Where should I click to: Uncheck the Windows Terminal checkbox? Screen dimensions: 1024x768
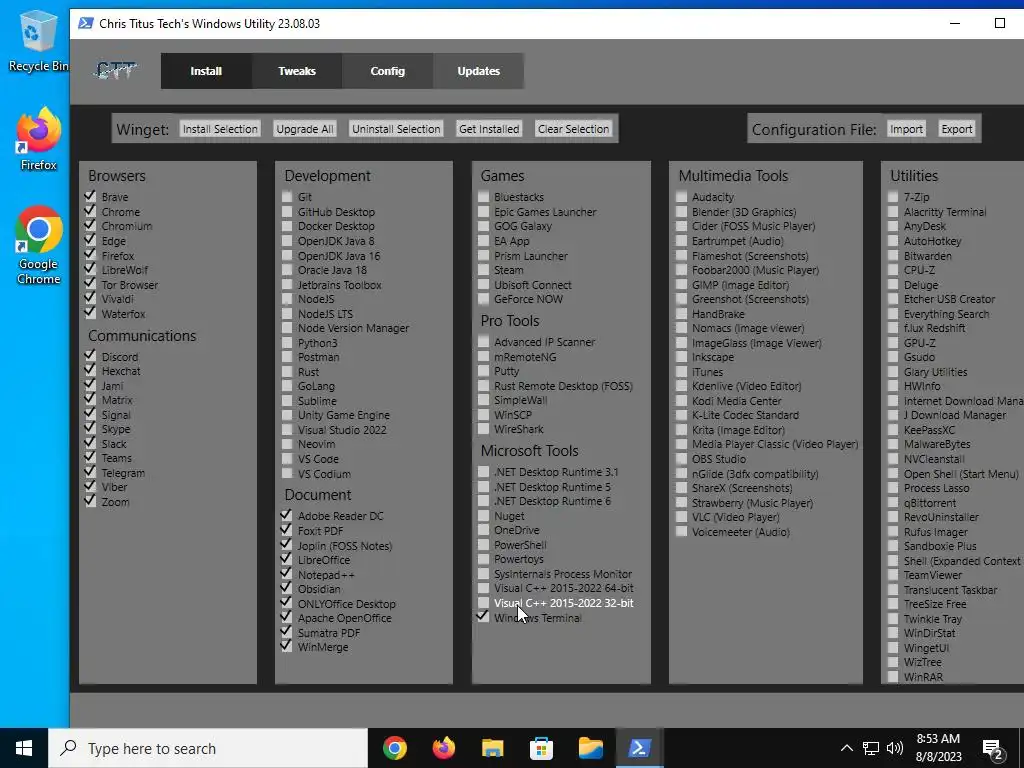(483, 616)
